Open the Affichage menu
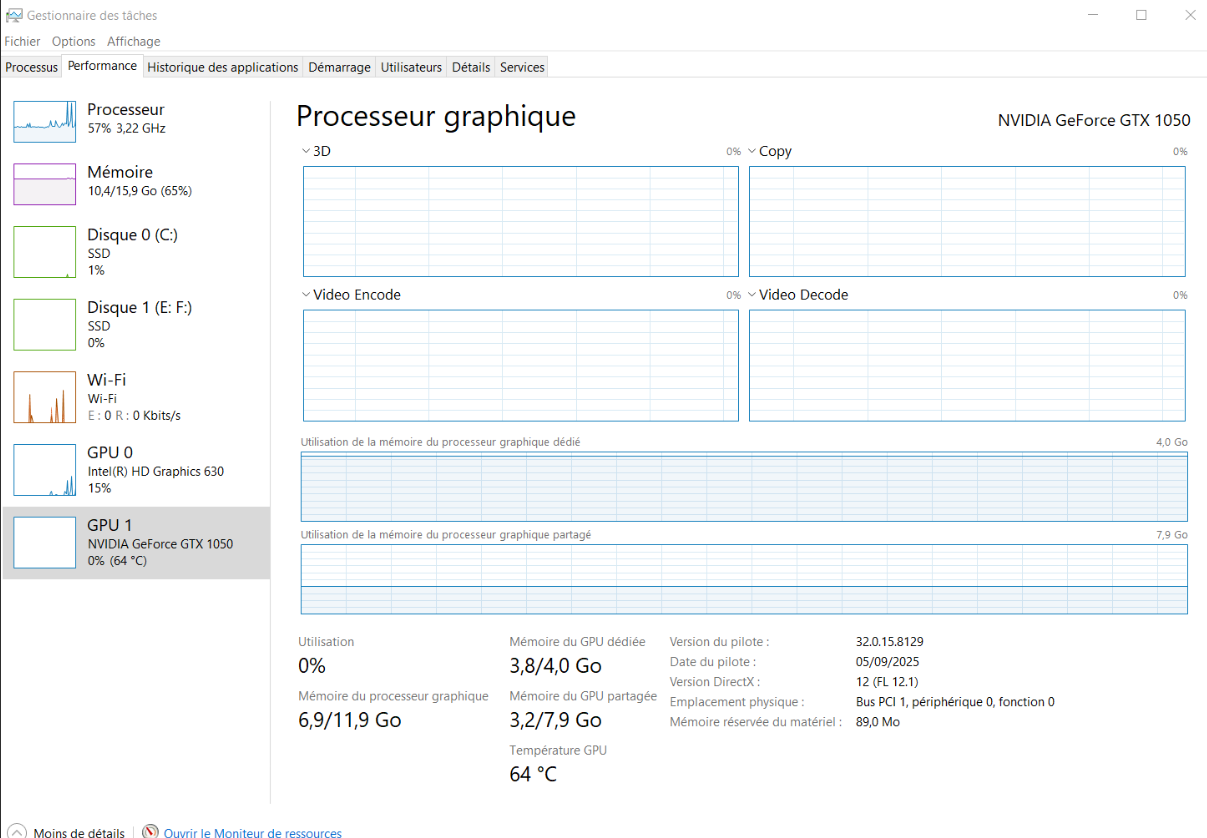This screenshot has height=838, width=1207. [133, 41]
